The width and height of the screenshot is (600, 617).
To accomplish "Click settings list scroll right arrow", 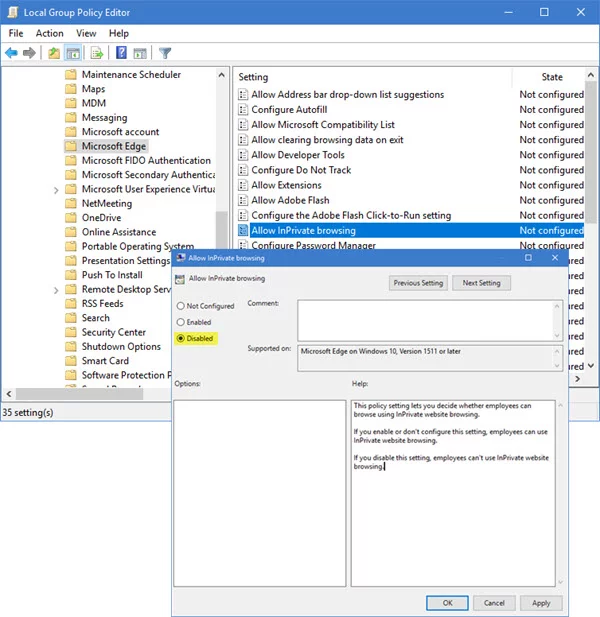I will (577, 379).
